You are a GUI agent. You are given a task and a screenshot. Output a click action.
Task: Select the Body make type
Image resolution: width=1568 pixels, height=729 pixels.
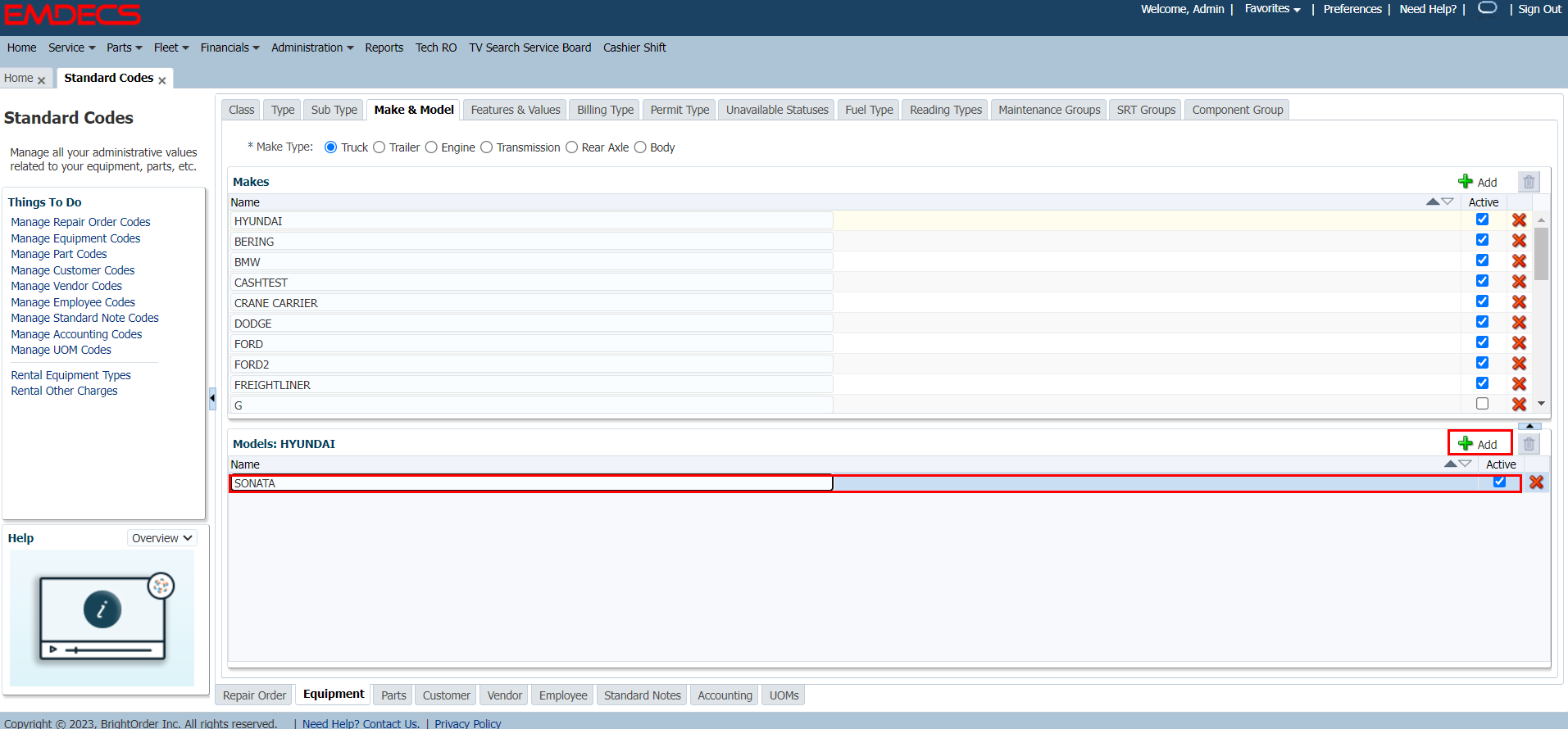click(x=640, y=147)
